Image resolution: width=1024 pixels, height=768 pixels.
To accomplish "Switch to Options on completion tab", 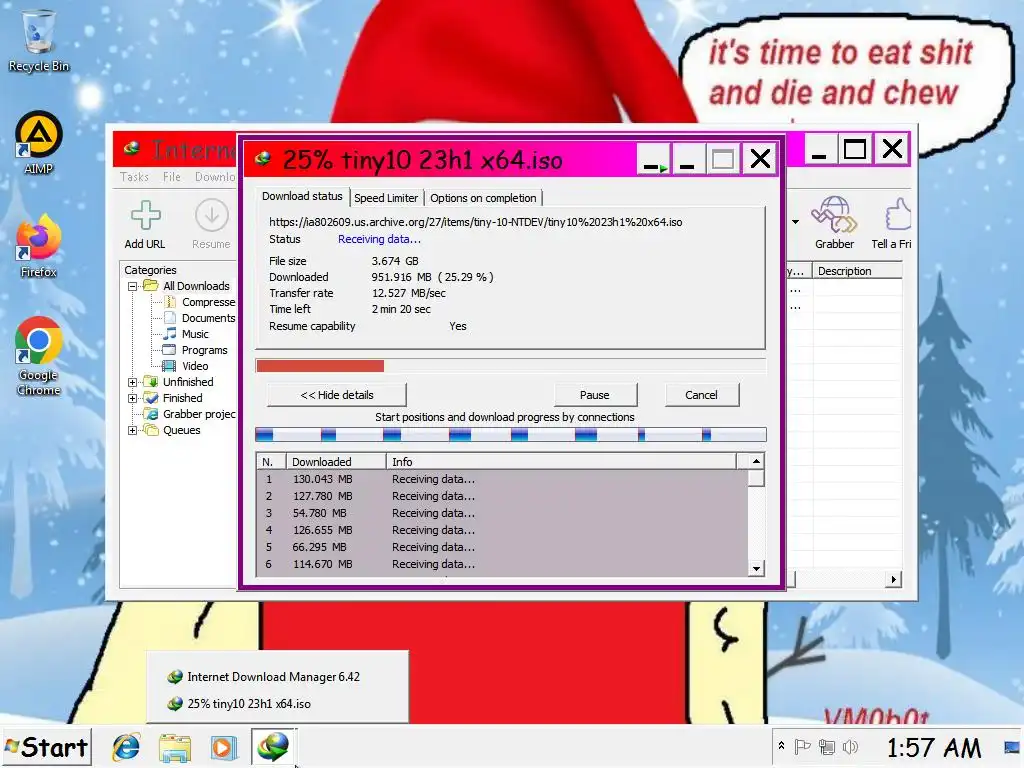I will tap(483, 198).
